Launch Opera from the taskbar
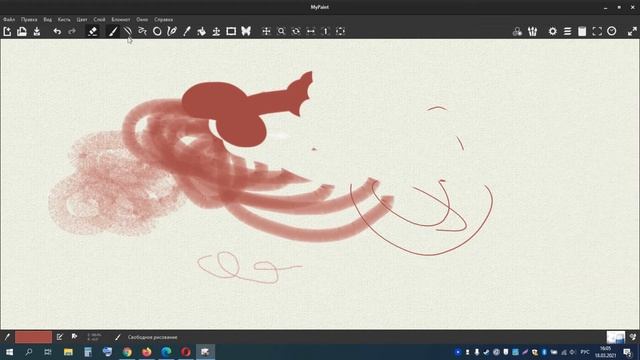This screenshot has height=360, width=640. coord(186,352)
